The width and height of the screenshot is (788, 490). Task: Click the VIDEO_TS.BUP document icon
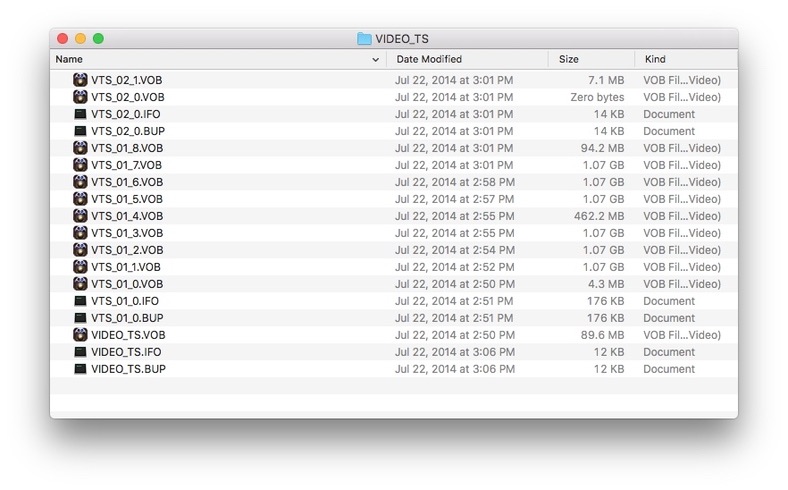pyautogui.click(x=80, y=369)
